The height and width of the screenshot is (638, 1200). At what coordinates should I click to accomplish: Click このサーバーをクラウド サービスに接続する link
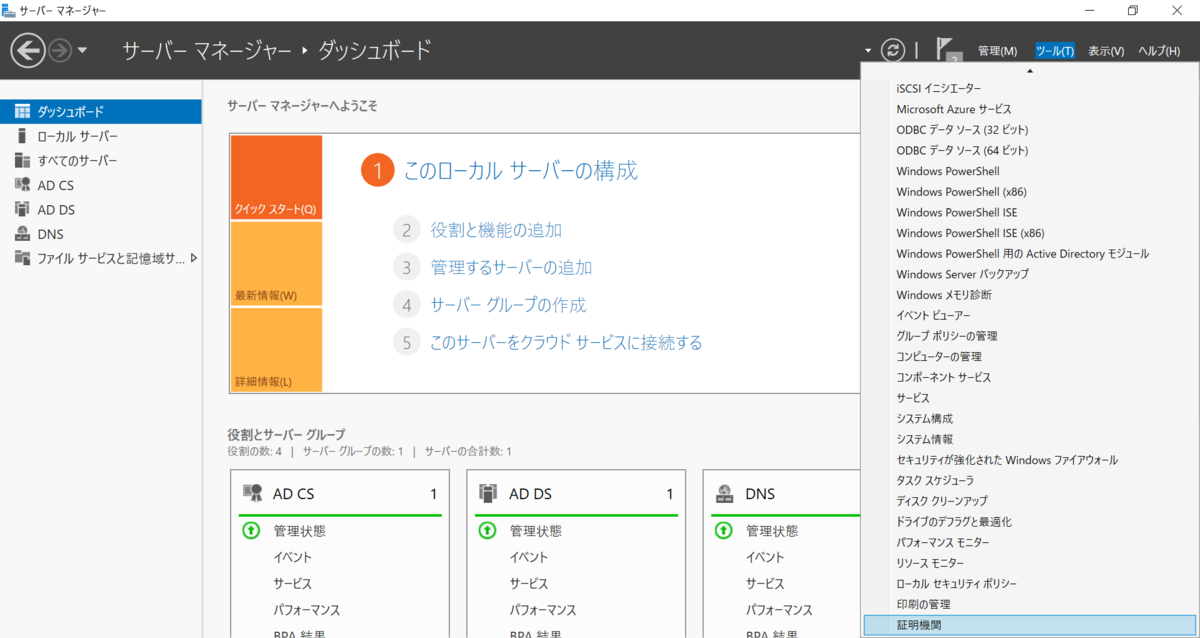pos(566,342)
